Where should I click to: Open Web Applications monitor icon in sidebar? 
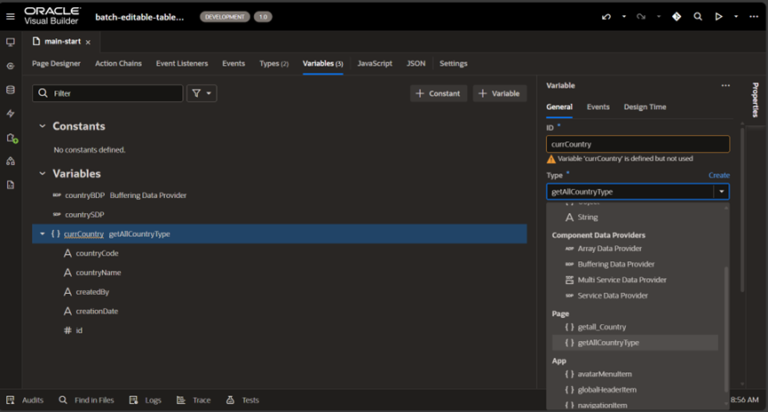tap(11, 42)
